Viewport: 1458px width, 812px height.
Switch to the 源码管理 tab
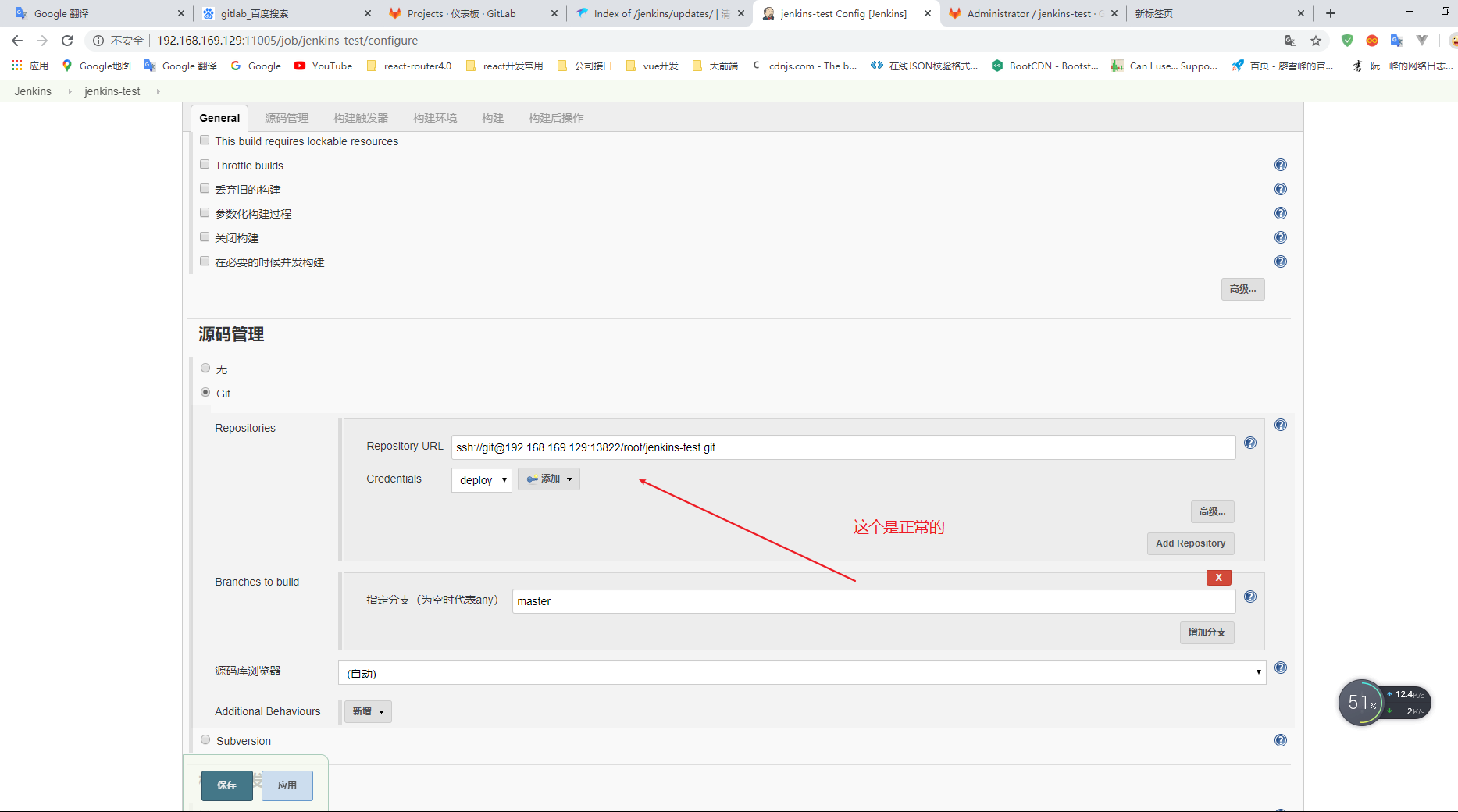(287, 118)
